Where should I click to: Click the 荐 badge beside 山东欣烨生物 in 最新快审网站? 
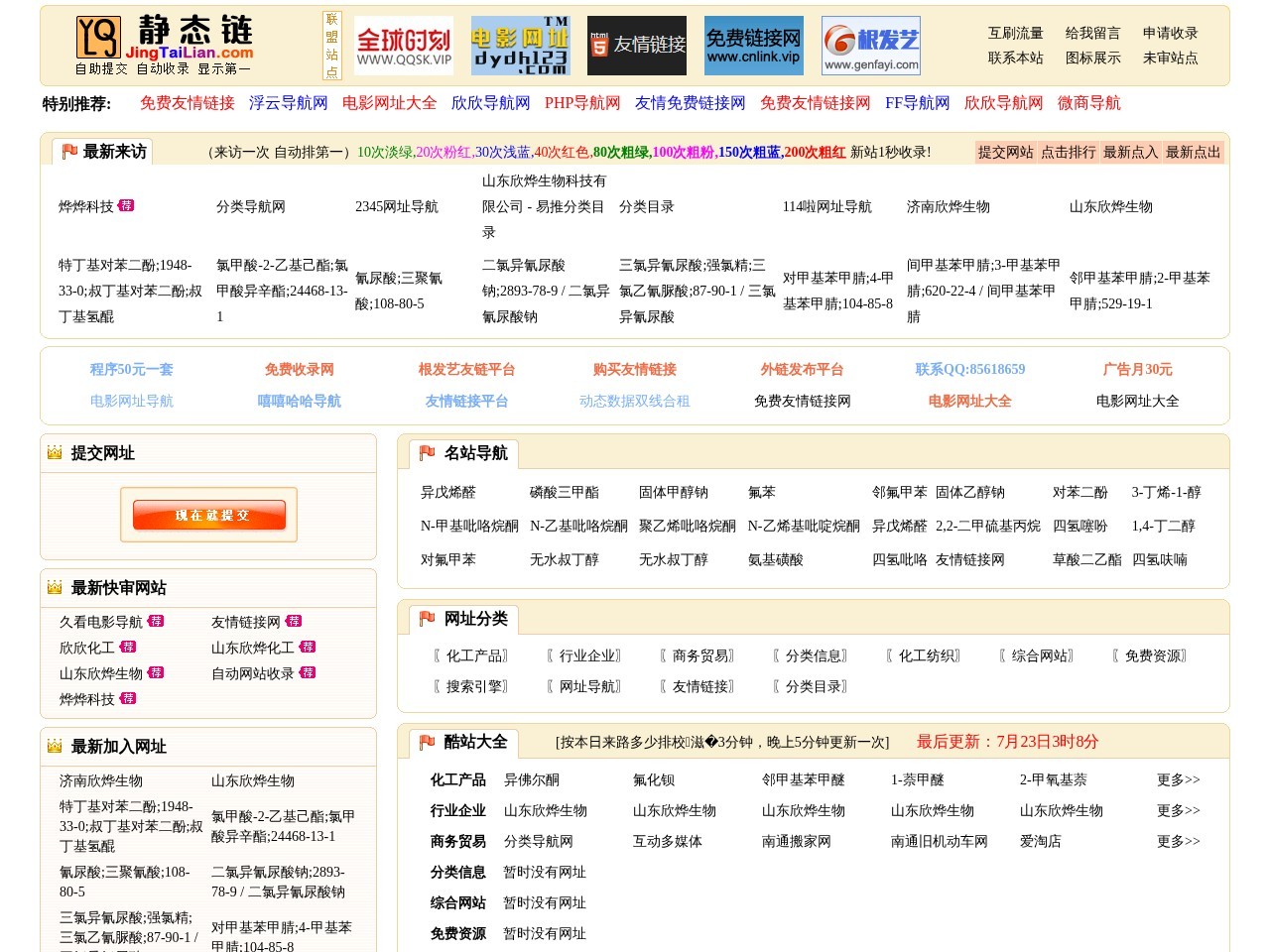pos(156,672)
